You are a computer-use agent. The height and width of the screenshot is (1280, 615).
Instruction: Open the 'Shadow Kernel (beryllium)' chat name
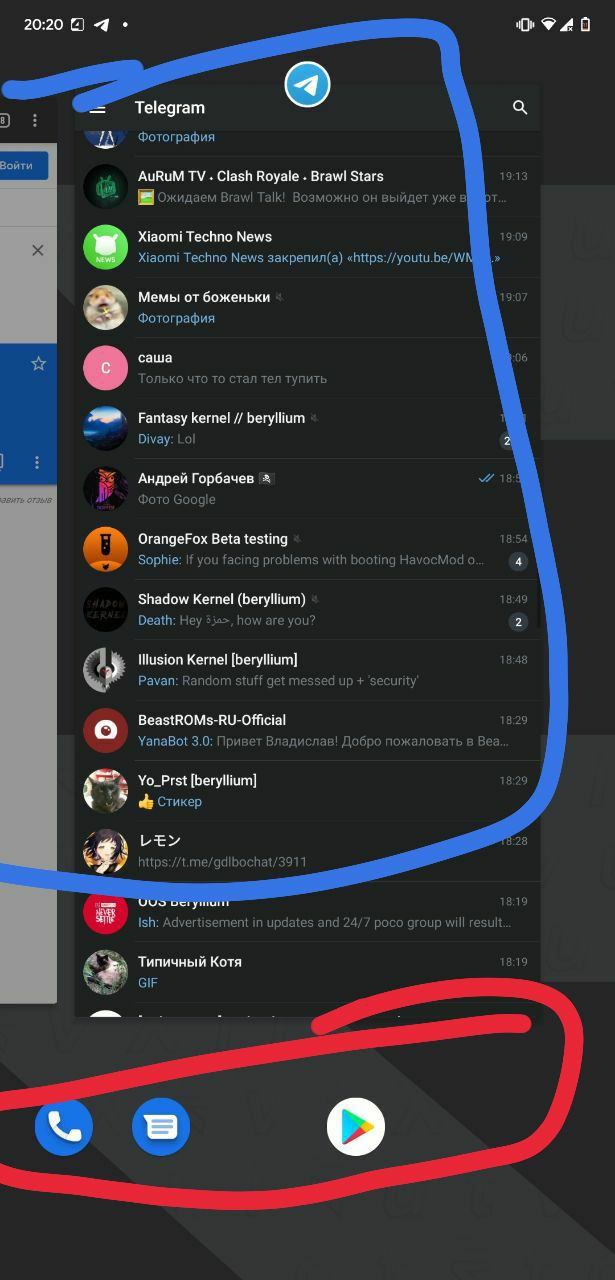tap(222, 599)
